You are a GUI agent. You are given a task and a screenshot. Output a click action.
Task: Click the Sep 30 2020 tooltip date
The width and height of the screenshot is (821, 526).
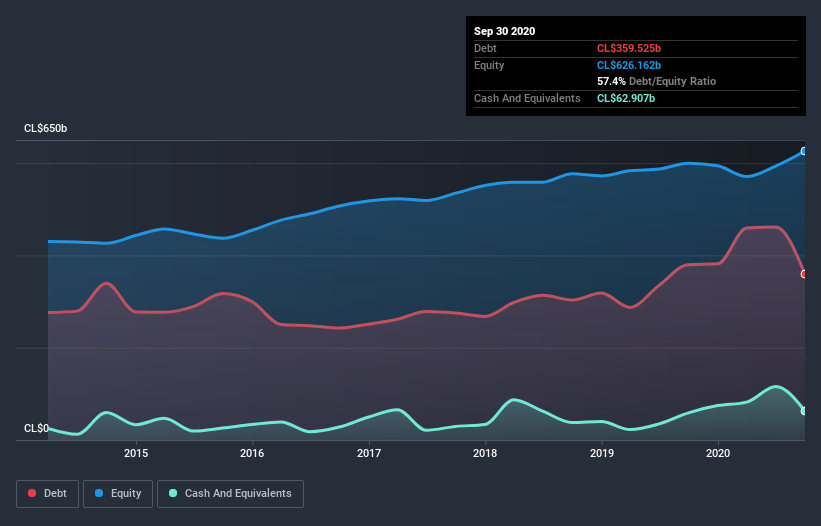click(505, 31)
